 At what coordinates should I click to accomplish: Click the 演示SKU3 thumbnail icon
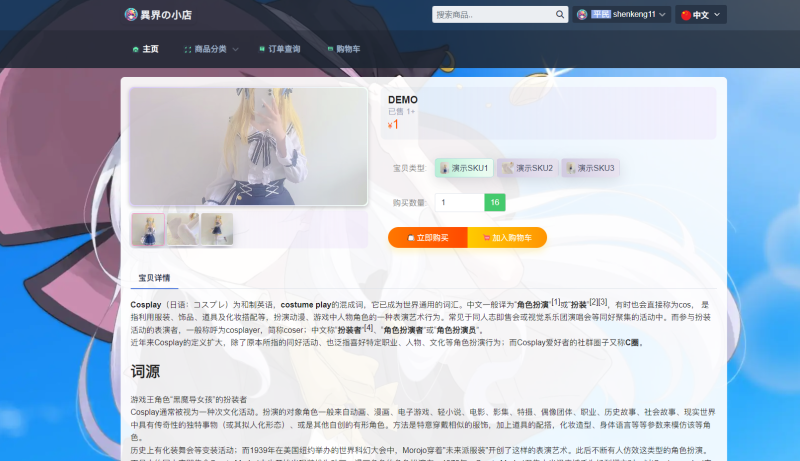coord(571,168)
